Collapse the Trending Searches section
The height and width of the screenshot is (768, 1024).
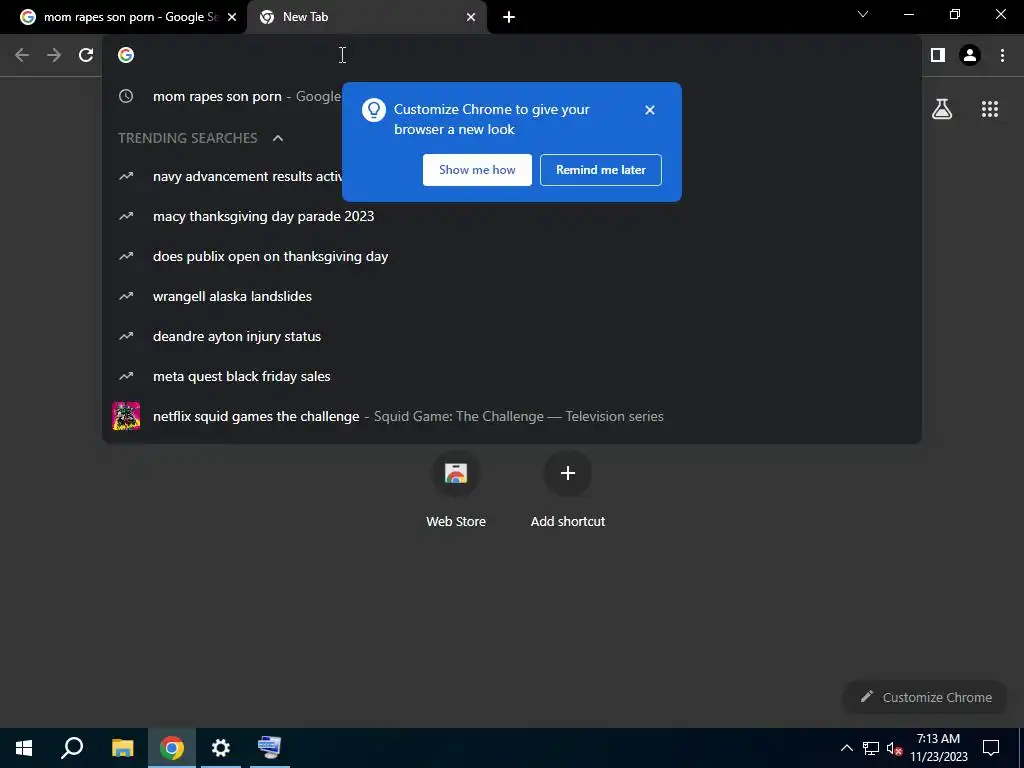(278, 138)
